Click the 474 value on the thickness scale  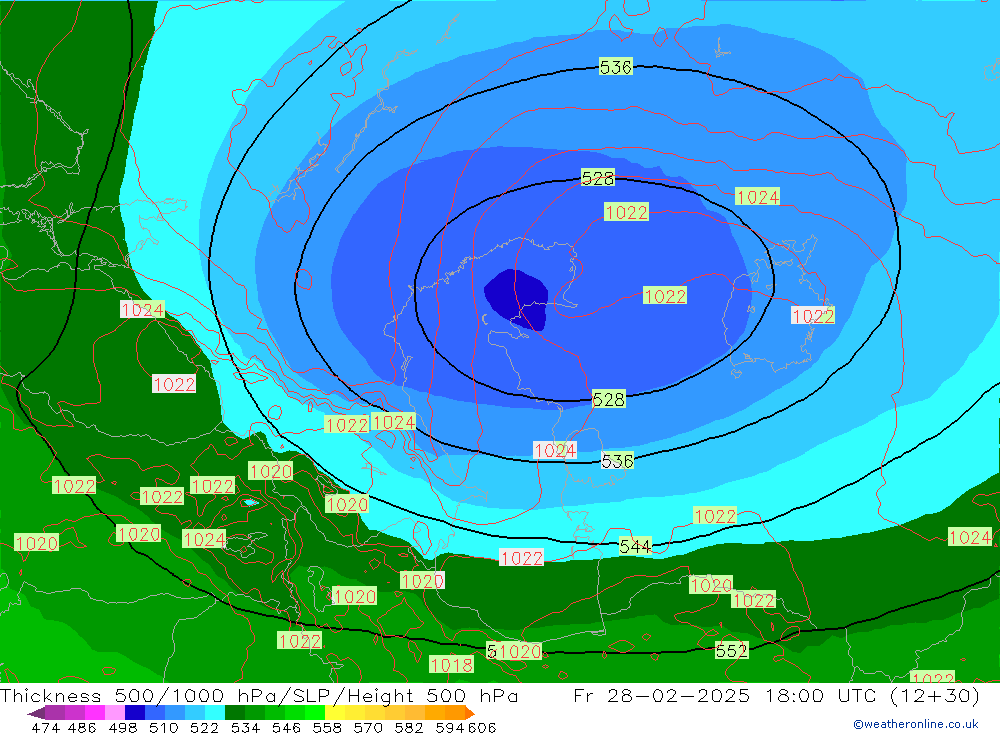[x=46, y=727]
